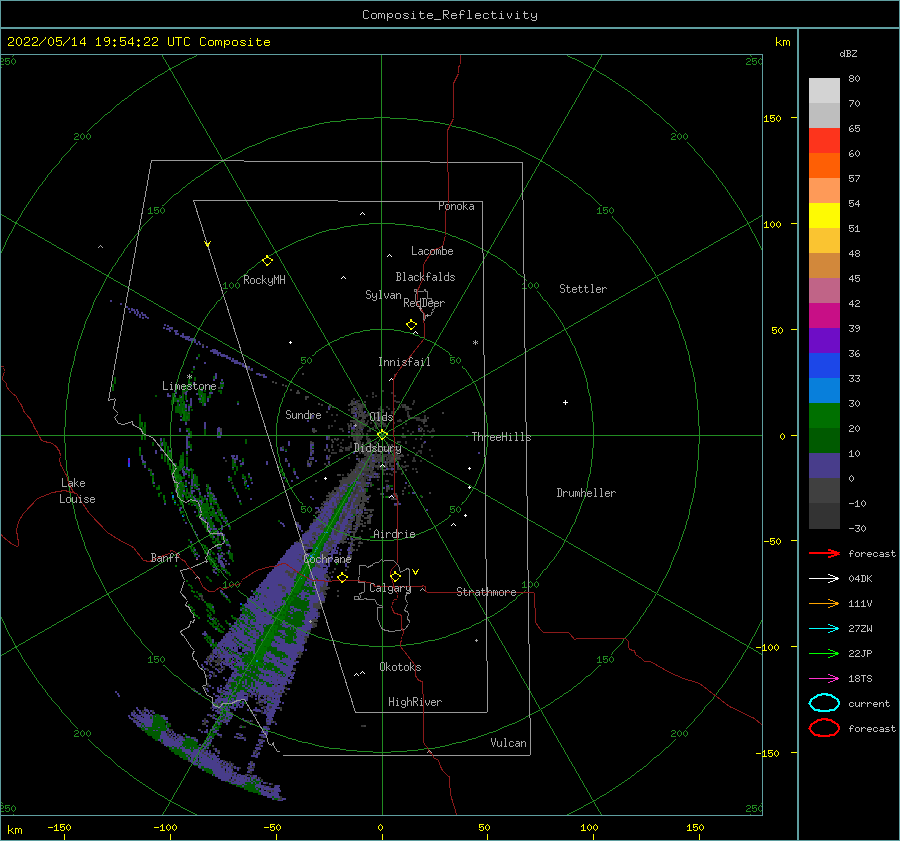Click the 'Lacombe' city label
The image size is (900, 841).
tap(432, 251)
